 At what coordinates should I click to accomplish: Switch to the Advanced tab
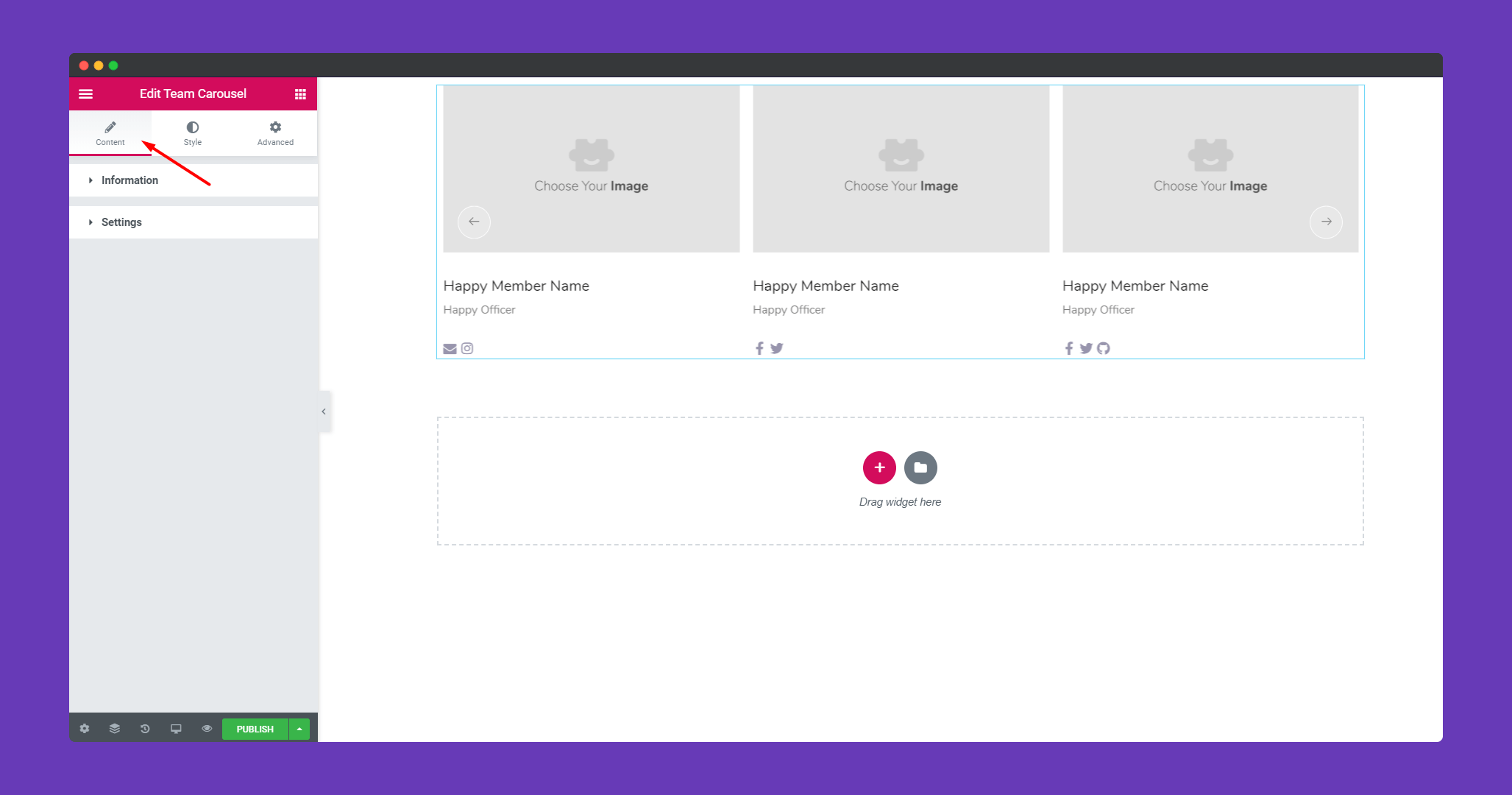(275, 133)
